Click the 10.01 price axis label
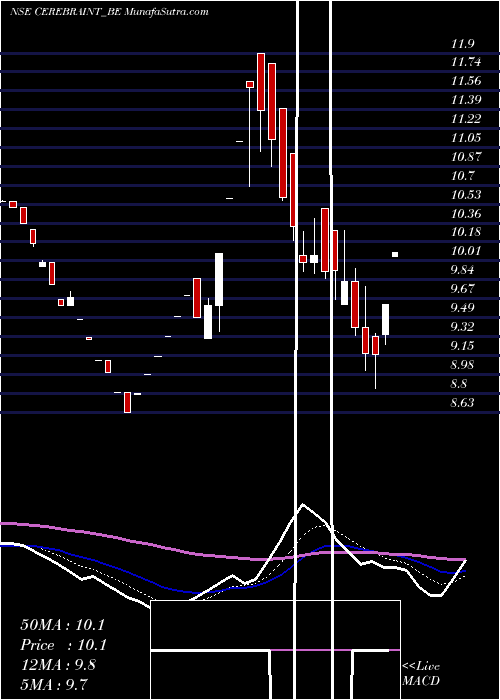 [x=466, y=251]
